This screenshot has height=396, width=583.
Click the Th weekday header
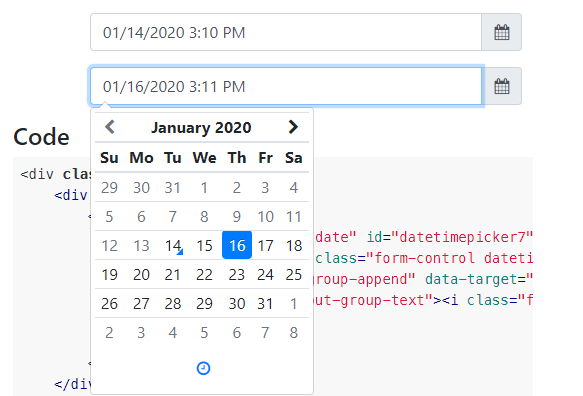[x=237, y=158]
